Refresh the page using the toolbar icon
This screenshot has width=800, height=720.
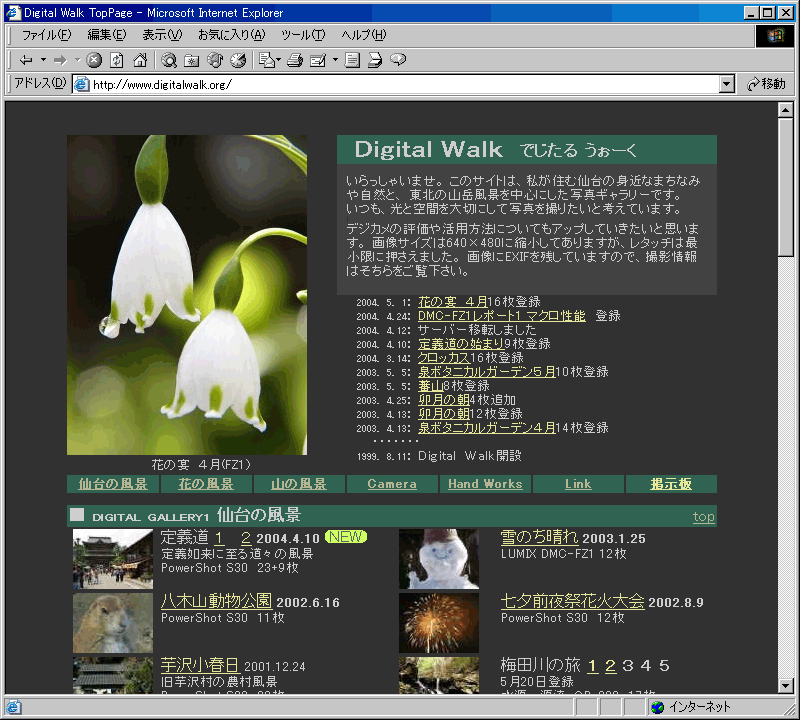coord(117,60)
